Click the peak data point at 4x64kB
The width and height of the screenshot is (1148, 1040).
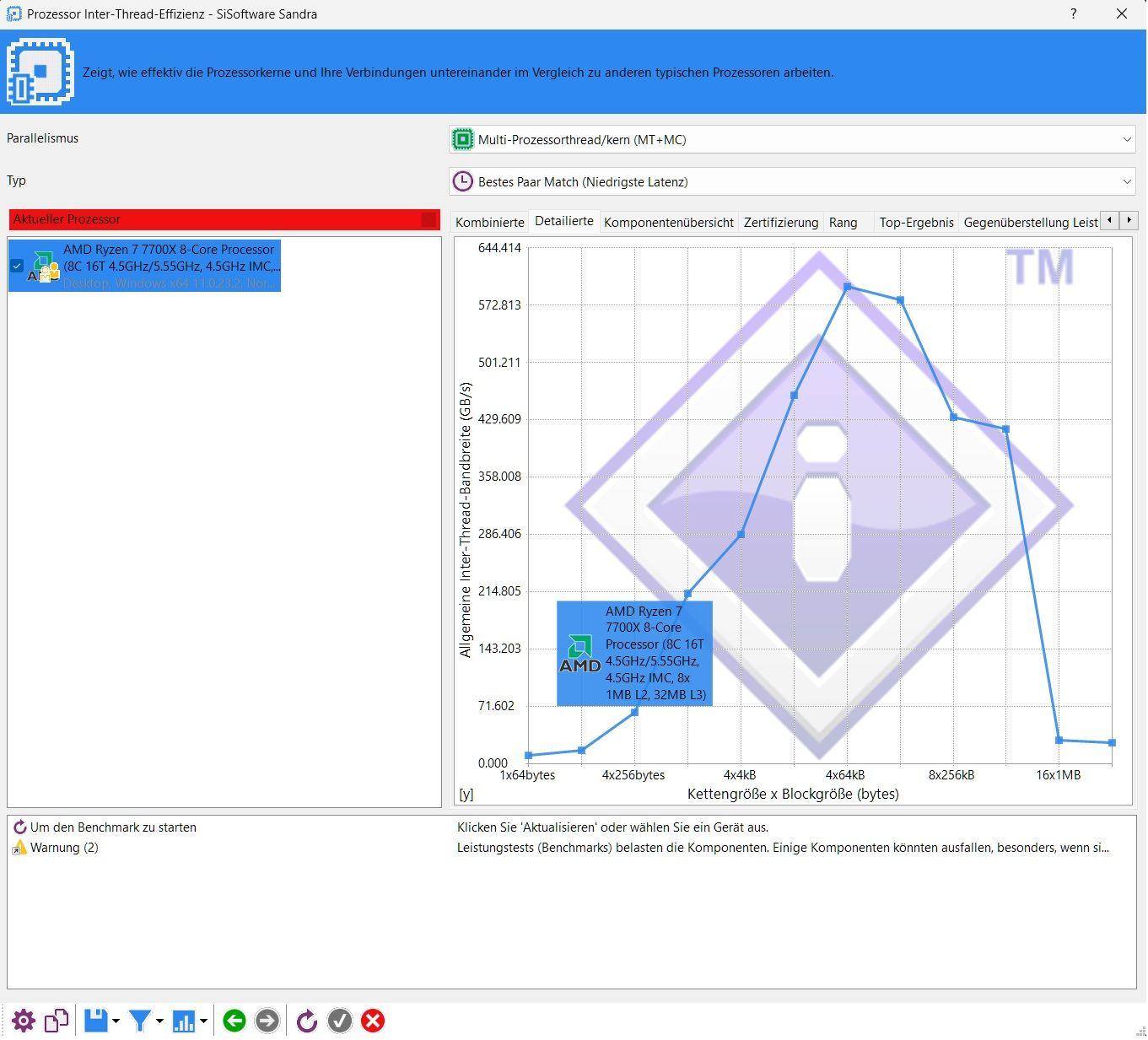click(848, 287)
